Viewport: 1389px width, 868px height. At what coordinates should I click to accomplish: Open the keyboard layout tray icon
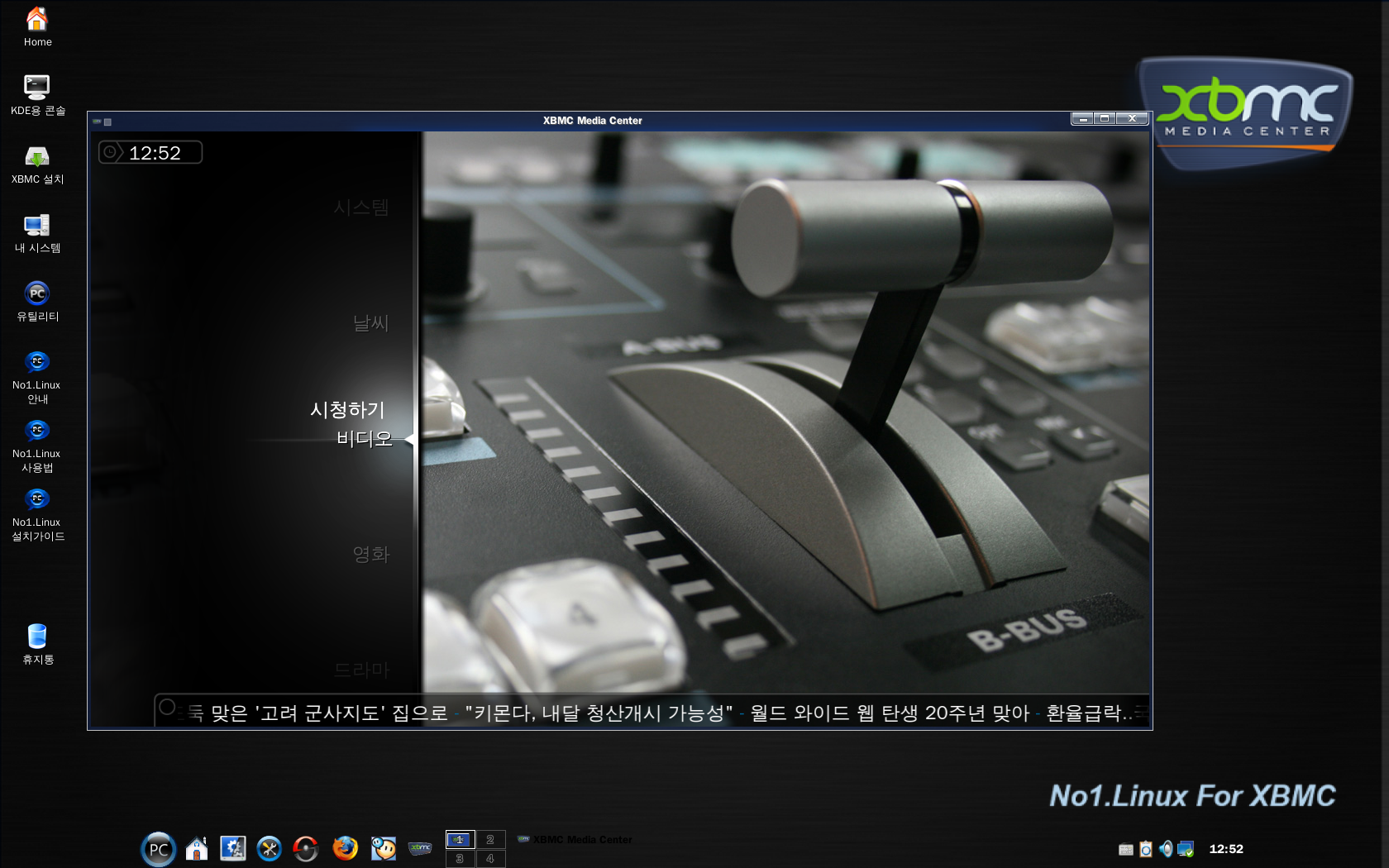tap(1126, 849)
